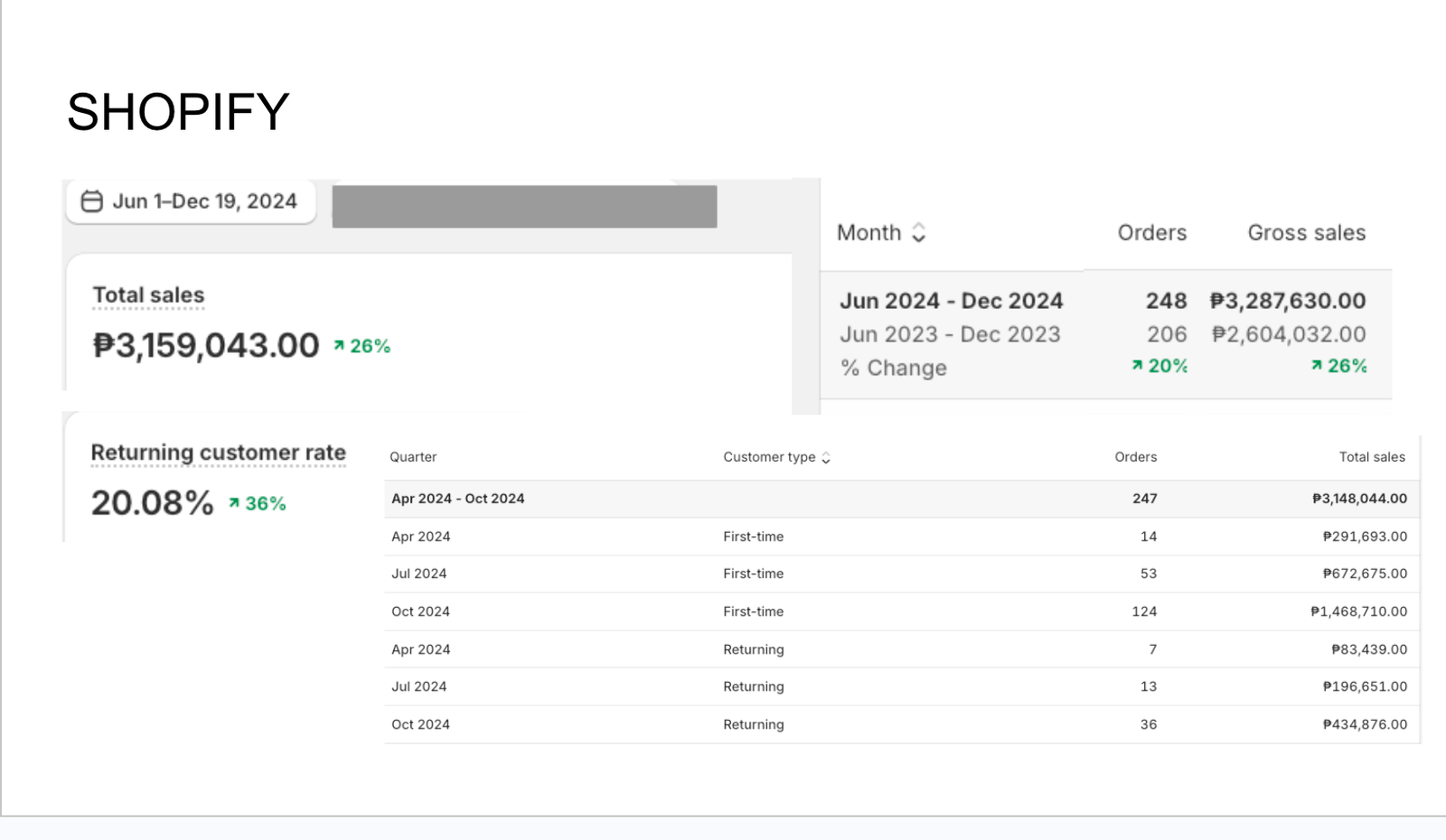This screenshot has height=840, width=1446.
Task: Click the 124 orders cell
Action: [x=1144, y=611]
